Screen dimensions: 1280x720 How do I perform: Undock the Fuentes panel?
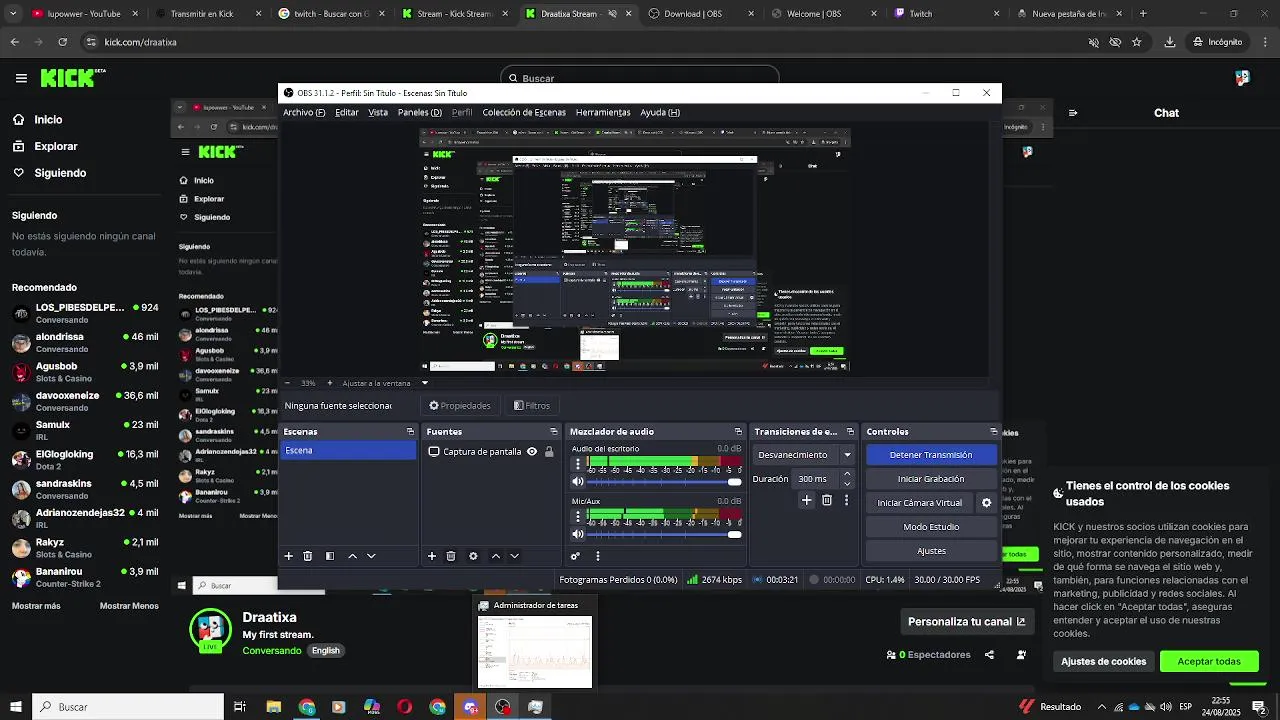click(553, 432)
